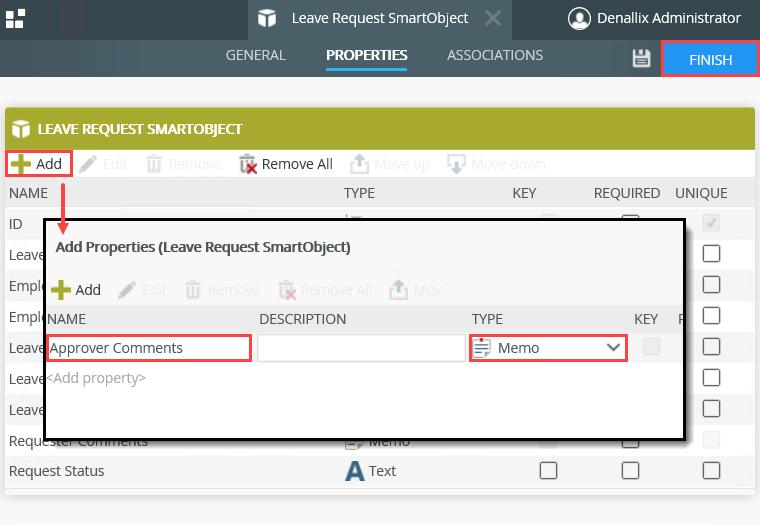
Task: Click the Text type icon for Request Status
Action: (355, 471)
